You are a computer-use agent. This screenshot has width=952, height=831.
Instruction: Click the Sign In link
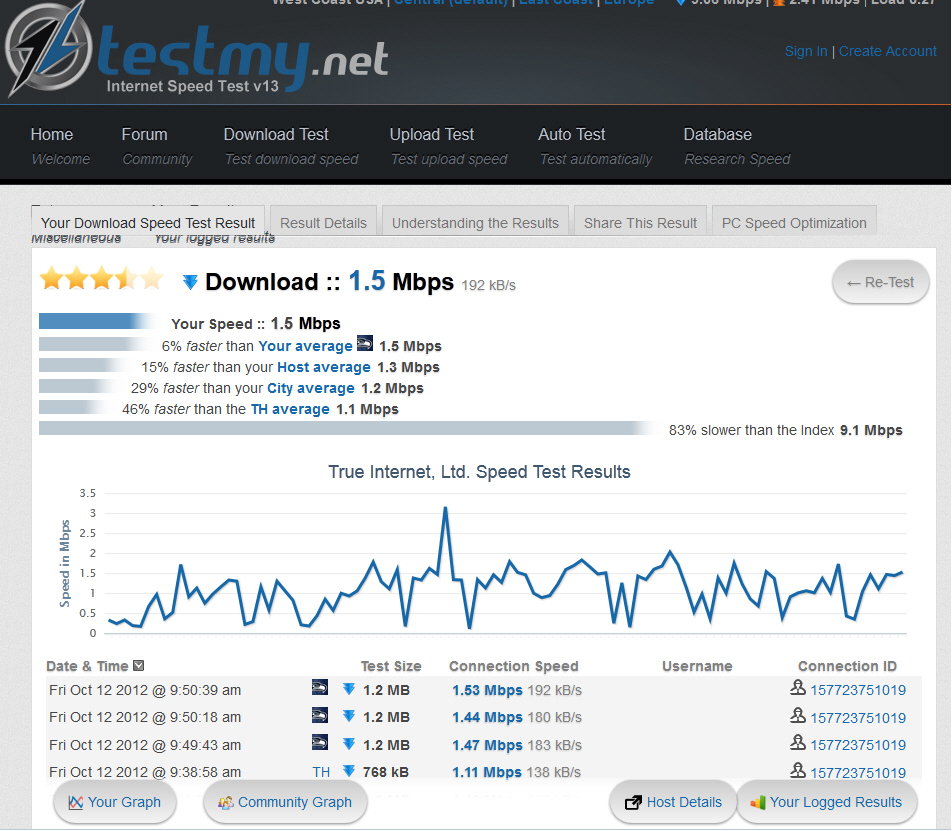point(806,51)
